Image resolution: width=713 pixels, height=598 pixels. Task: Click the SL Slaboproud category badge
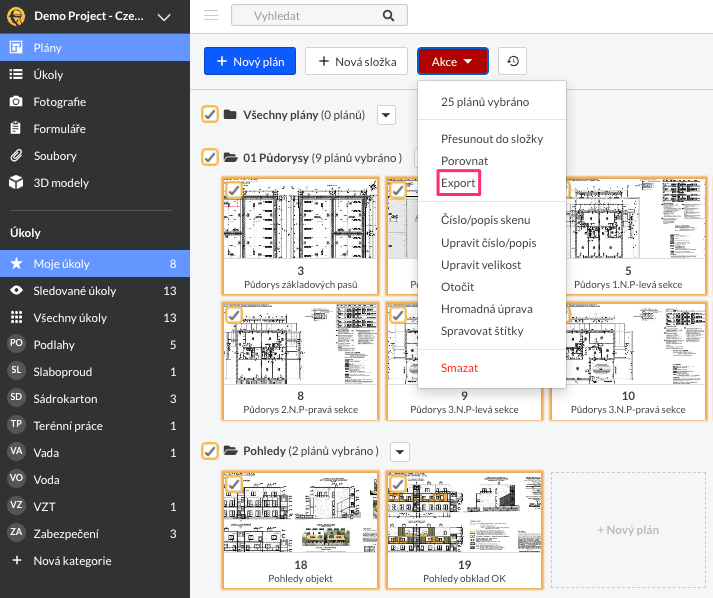pyautogui.click(x=16, y=370)
